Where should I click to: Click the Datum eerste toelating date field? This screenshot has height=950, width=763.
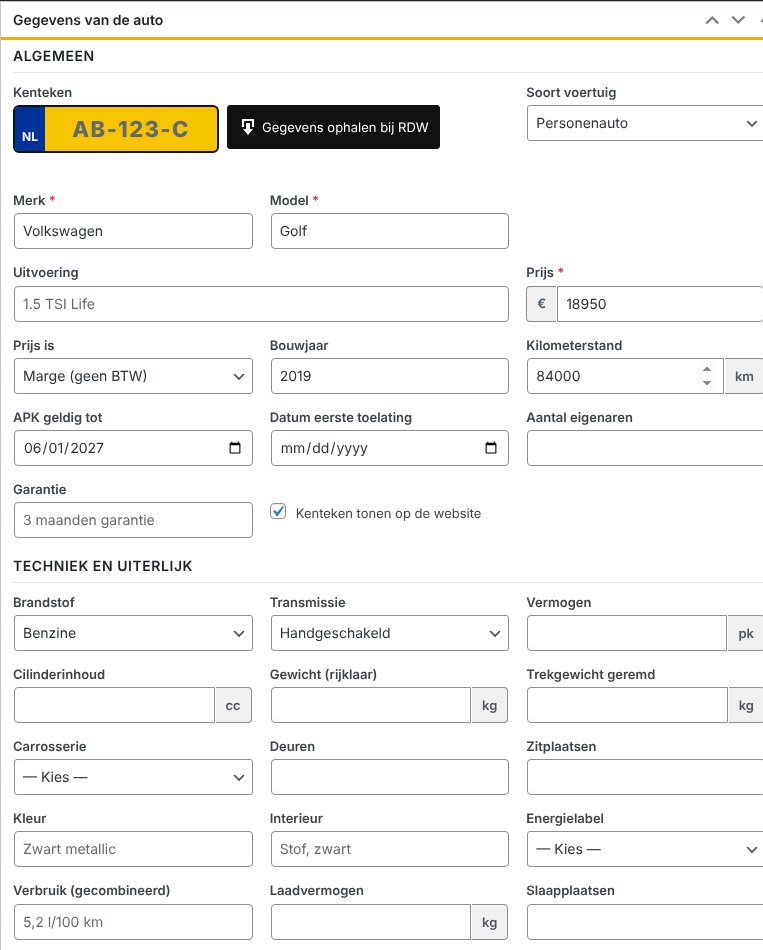[x=390, y=448]
